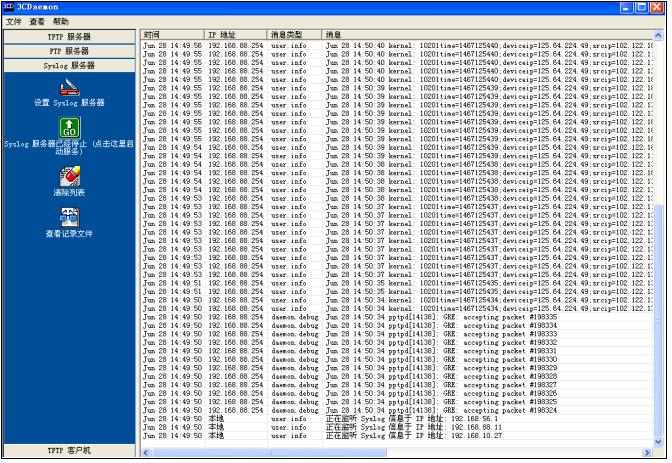Sort by the 消息类型 column header
Viewport: 672px width, 463px height.
tap(294, 35)
